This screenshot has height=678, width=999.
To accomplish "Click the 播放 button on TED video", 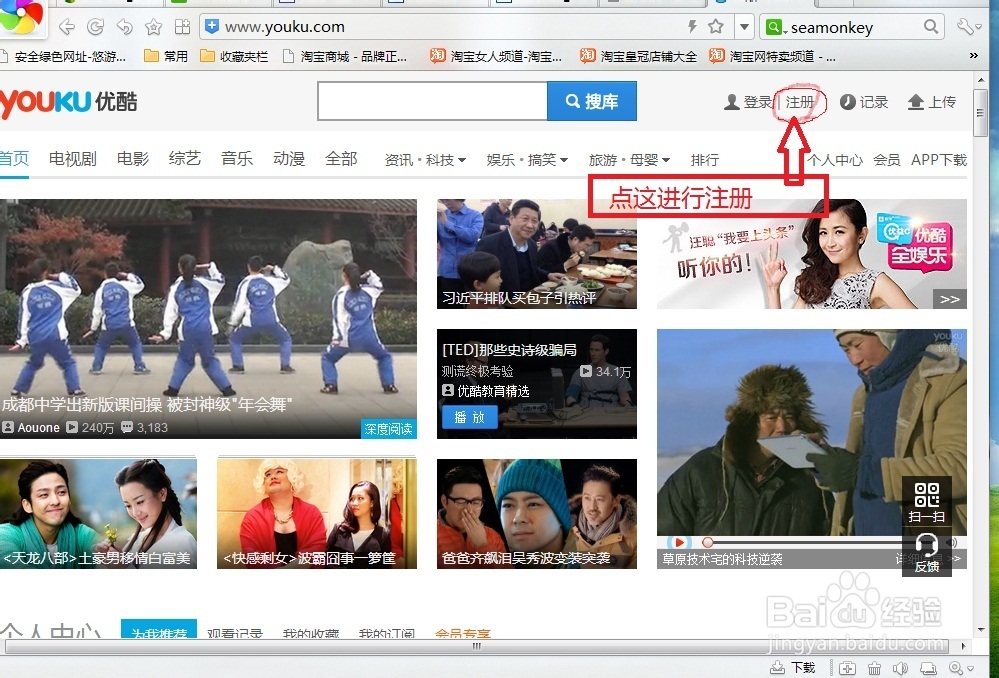I will (470, 417).
